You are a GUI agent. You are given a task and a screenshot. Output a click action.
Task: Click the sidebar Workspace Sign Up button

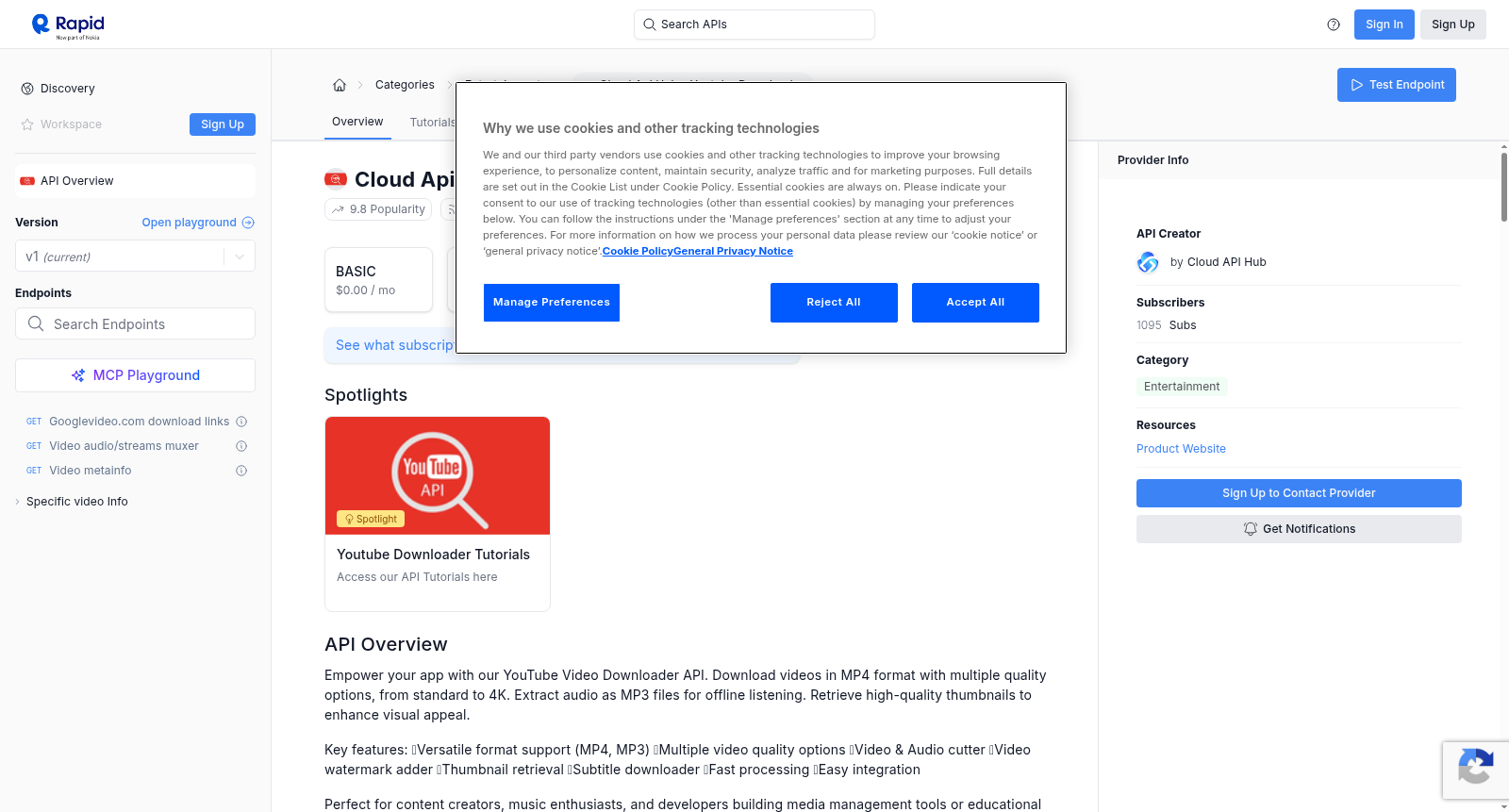click(x=223, y=124)
